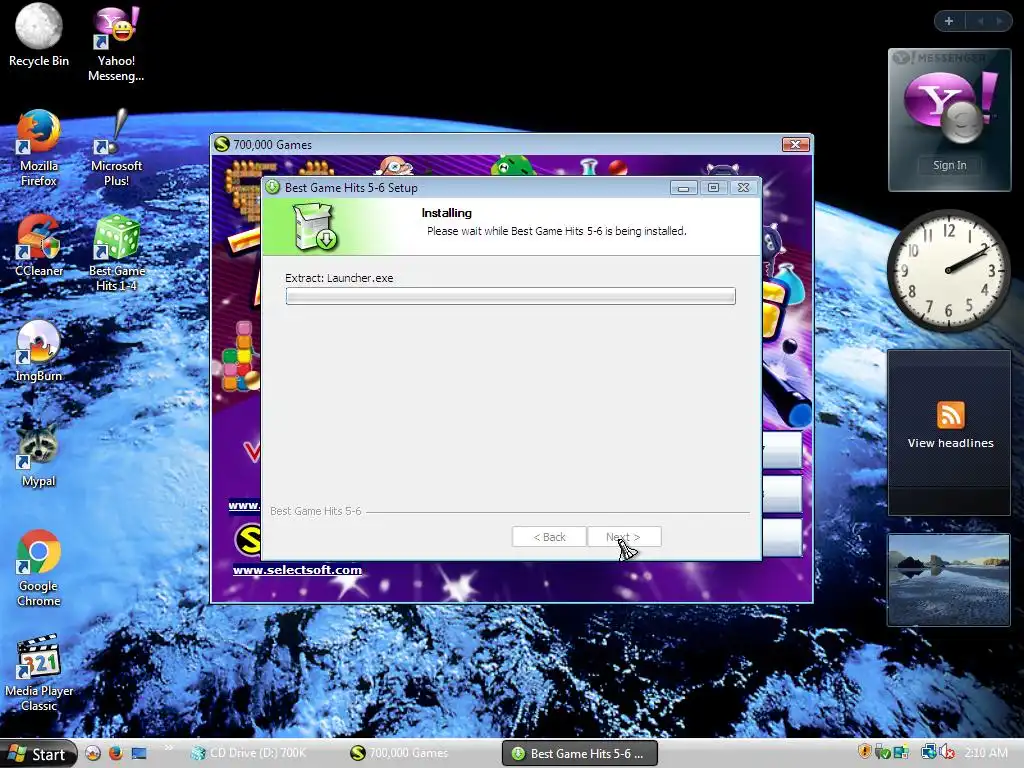
Task: Click sidebar previous gadgets arrow
Action: [980, 21]
